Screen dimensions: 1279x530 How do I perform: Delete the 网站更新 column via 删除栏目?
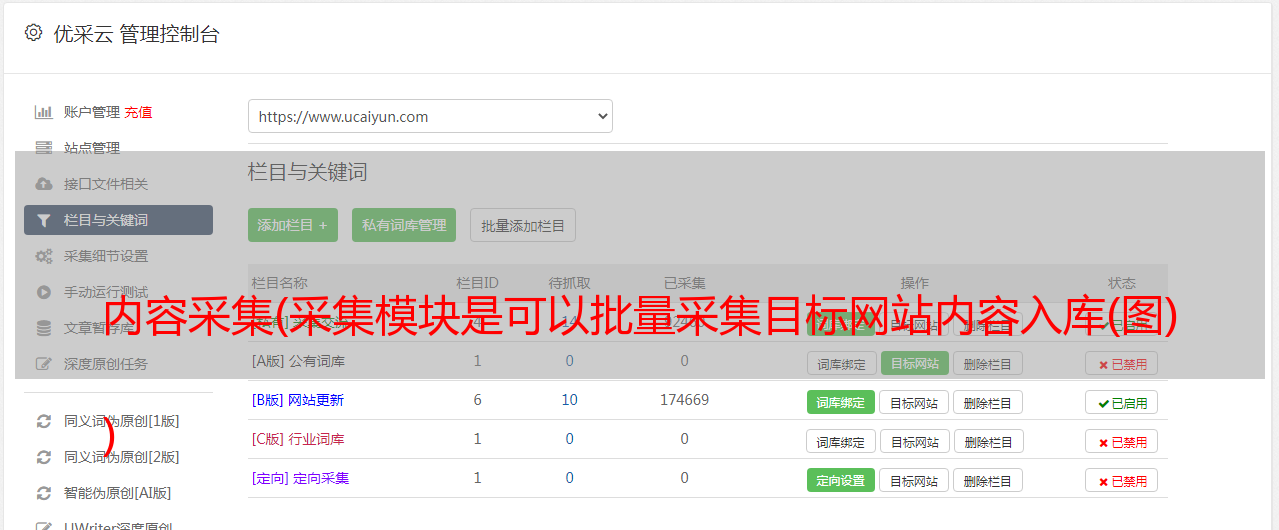click(x=988, y=403)
